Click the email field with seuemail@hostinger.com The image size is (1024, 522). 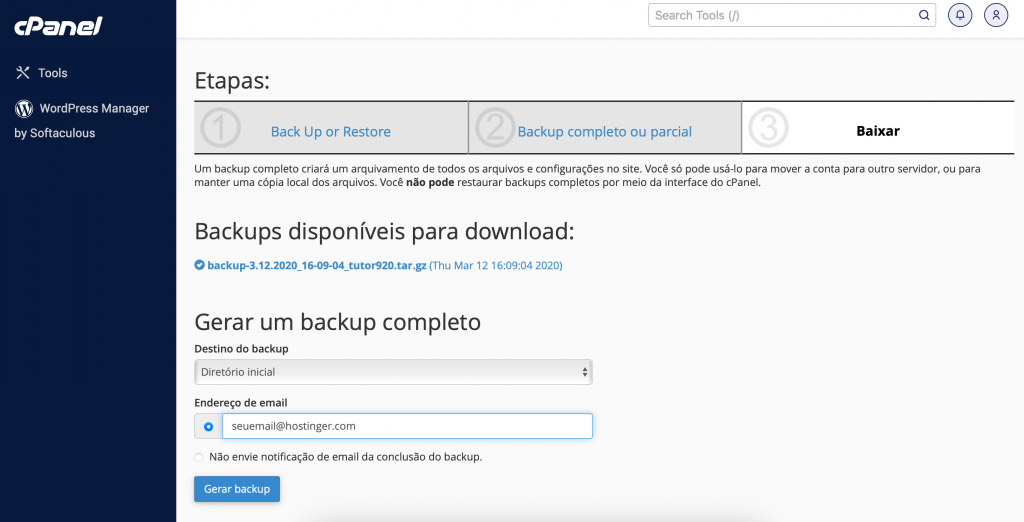[x=407, y=426]
